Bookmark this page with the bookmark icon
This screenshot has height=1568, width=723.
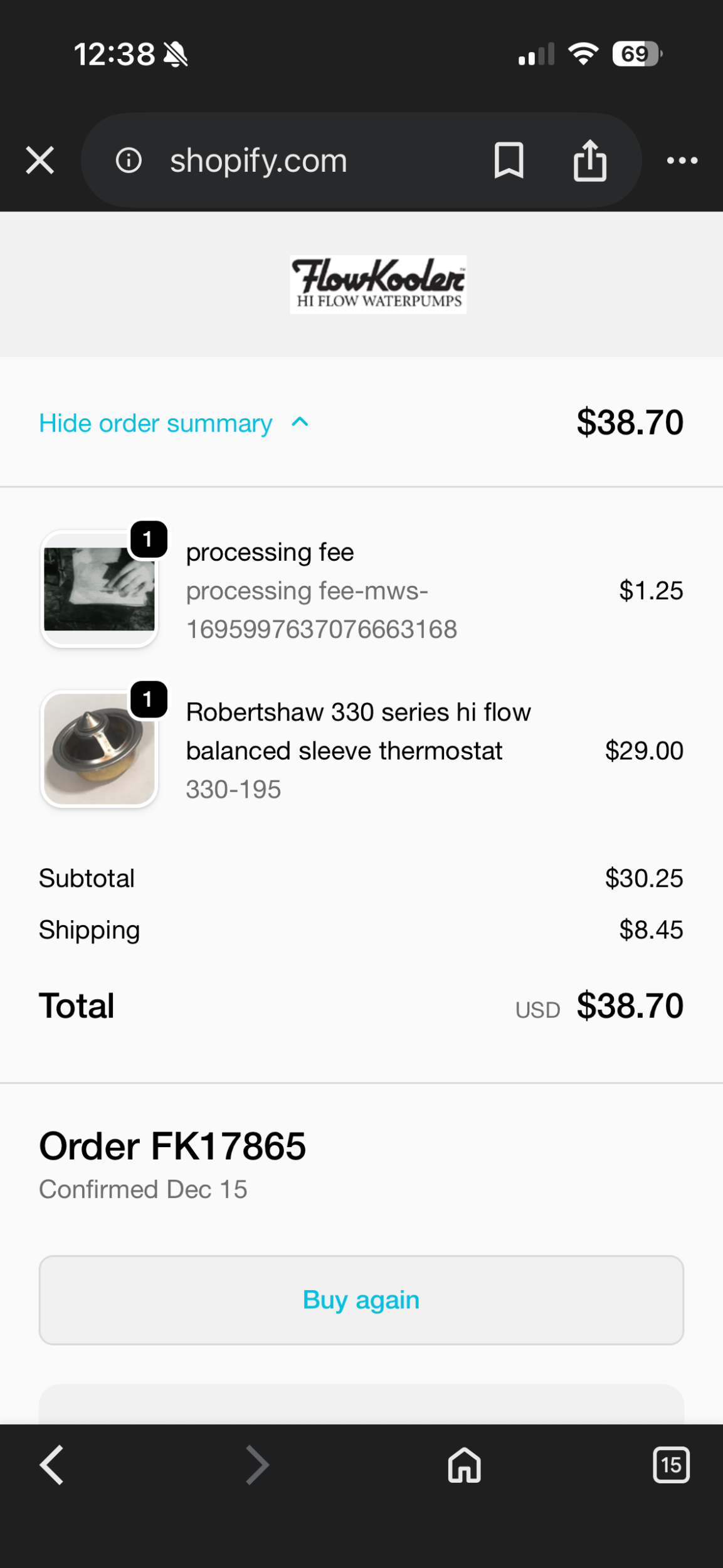coord(509,161)
